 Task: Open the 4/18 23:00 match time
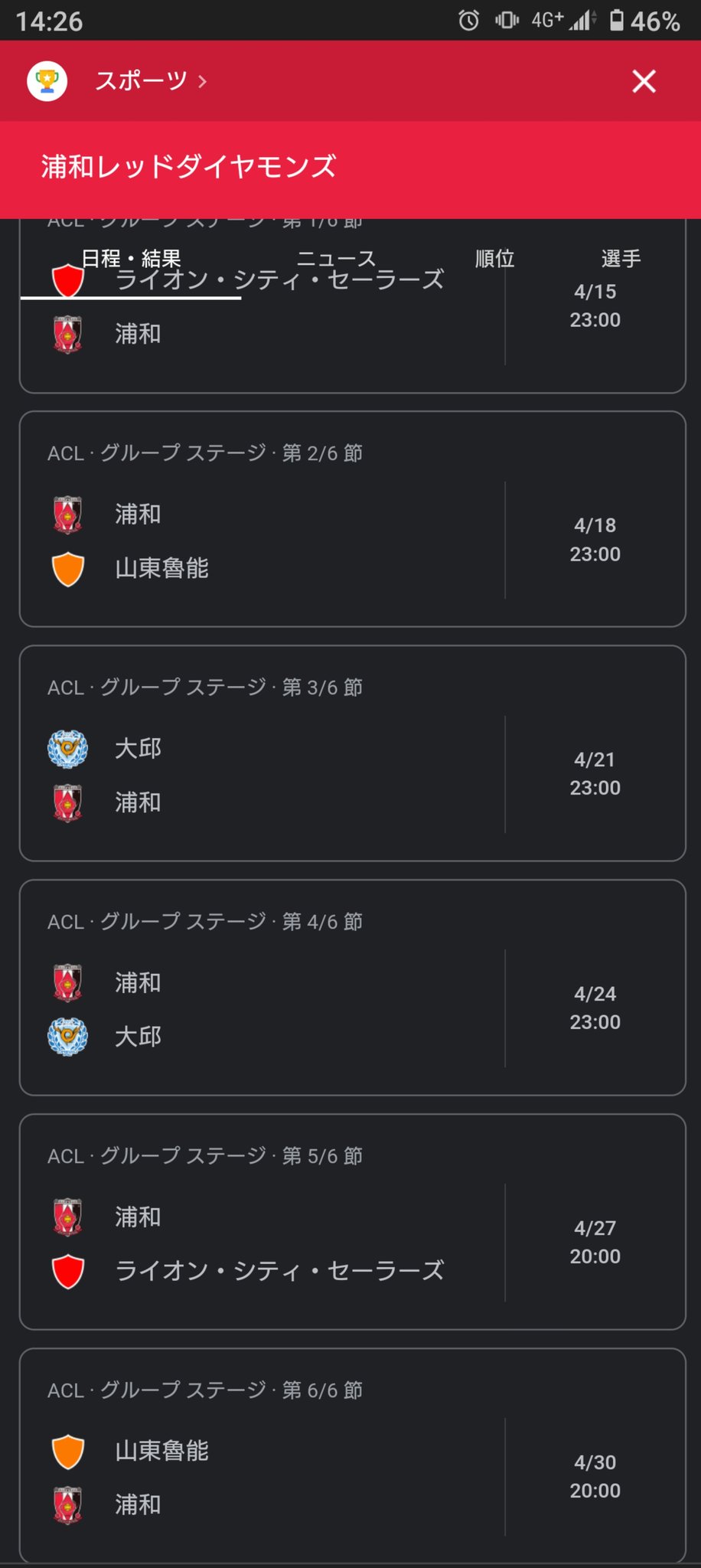[595, 540]
